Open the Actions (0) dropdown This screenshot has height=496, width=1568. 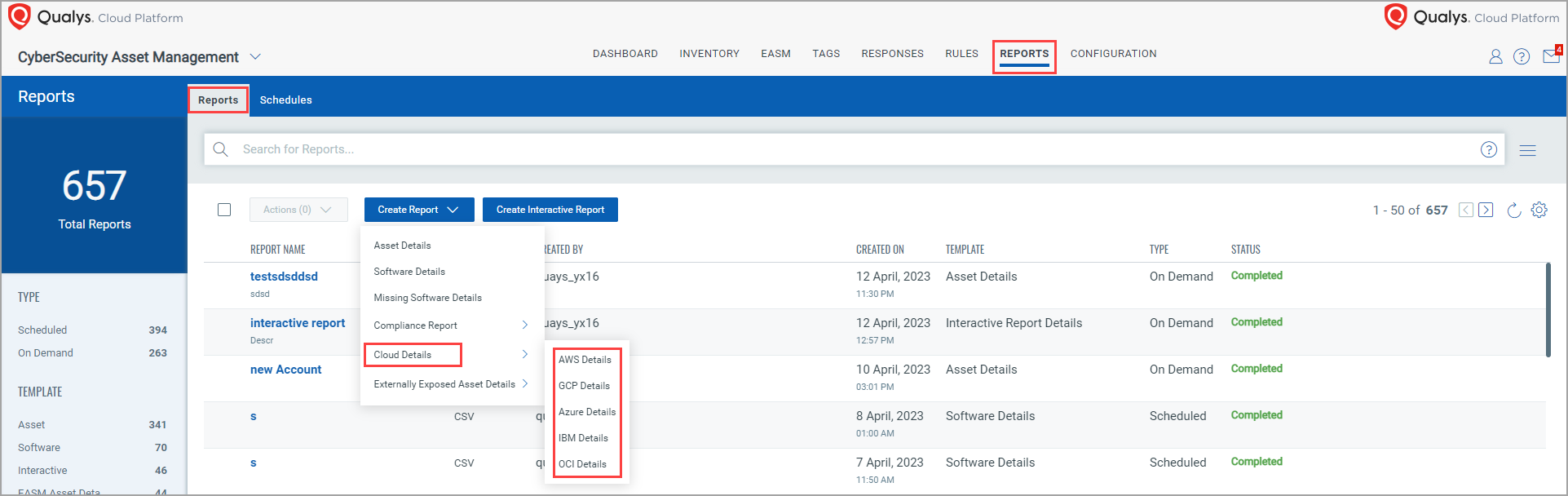click(298, 210)
